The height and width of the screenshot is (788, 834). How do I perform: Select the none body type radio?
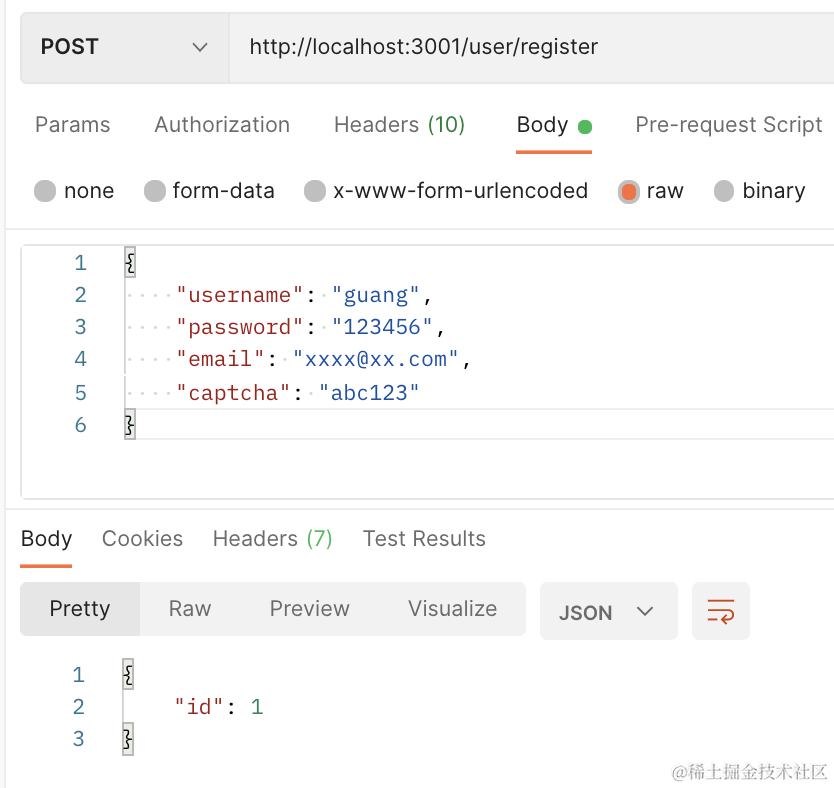45,191
